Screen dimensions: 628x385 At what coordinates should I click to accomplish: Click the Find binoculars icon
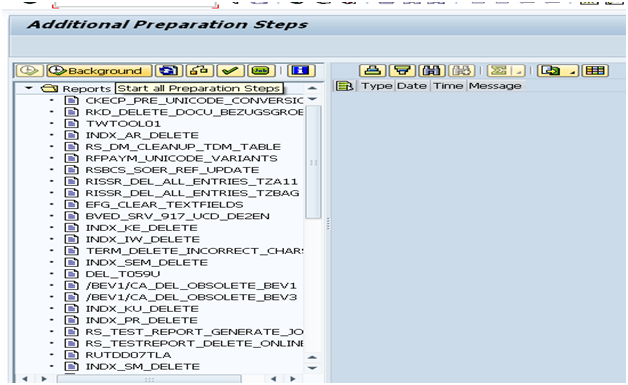[432, 71]
